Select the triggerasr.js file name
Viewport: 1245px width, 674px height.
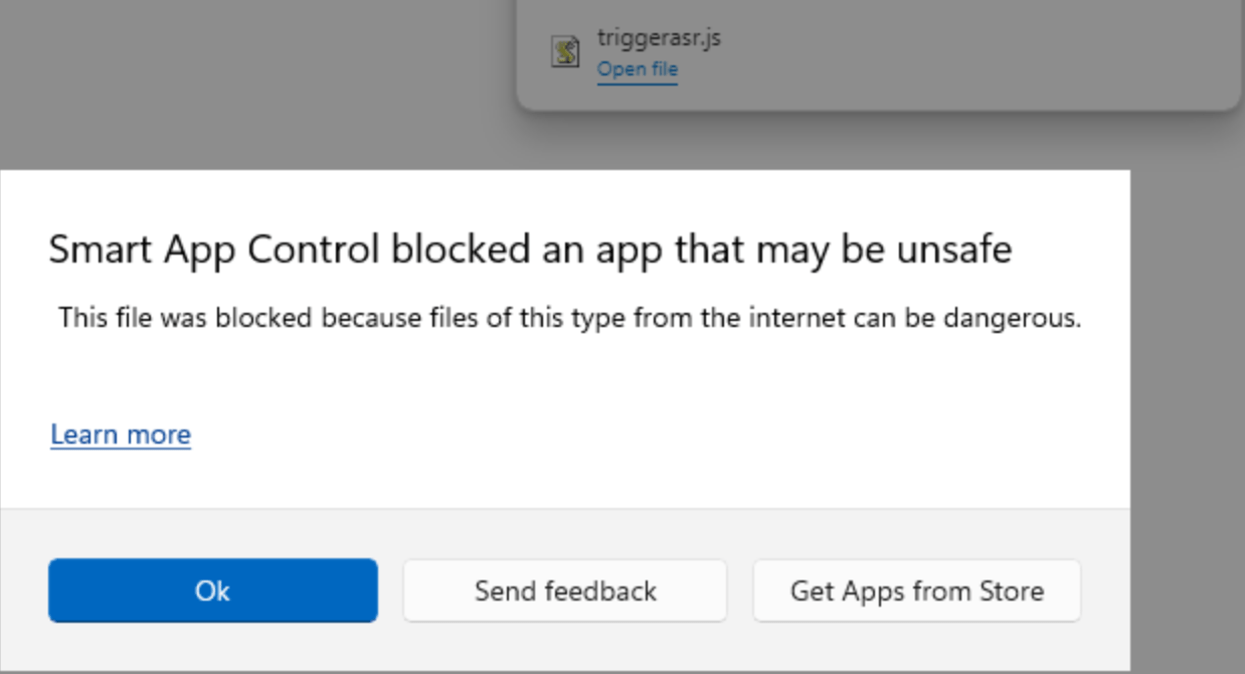click(x=659, y=37)
